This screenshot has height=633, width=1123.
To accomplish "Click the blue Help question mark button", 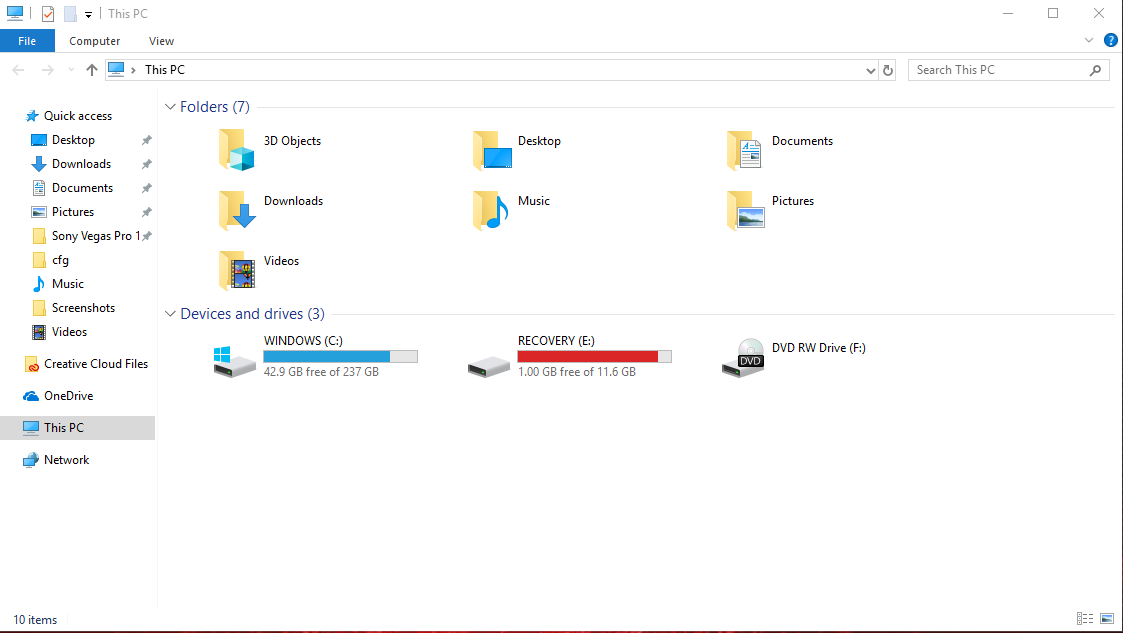I will coord(1110,40).
